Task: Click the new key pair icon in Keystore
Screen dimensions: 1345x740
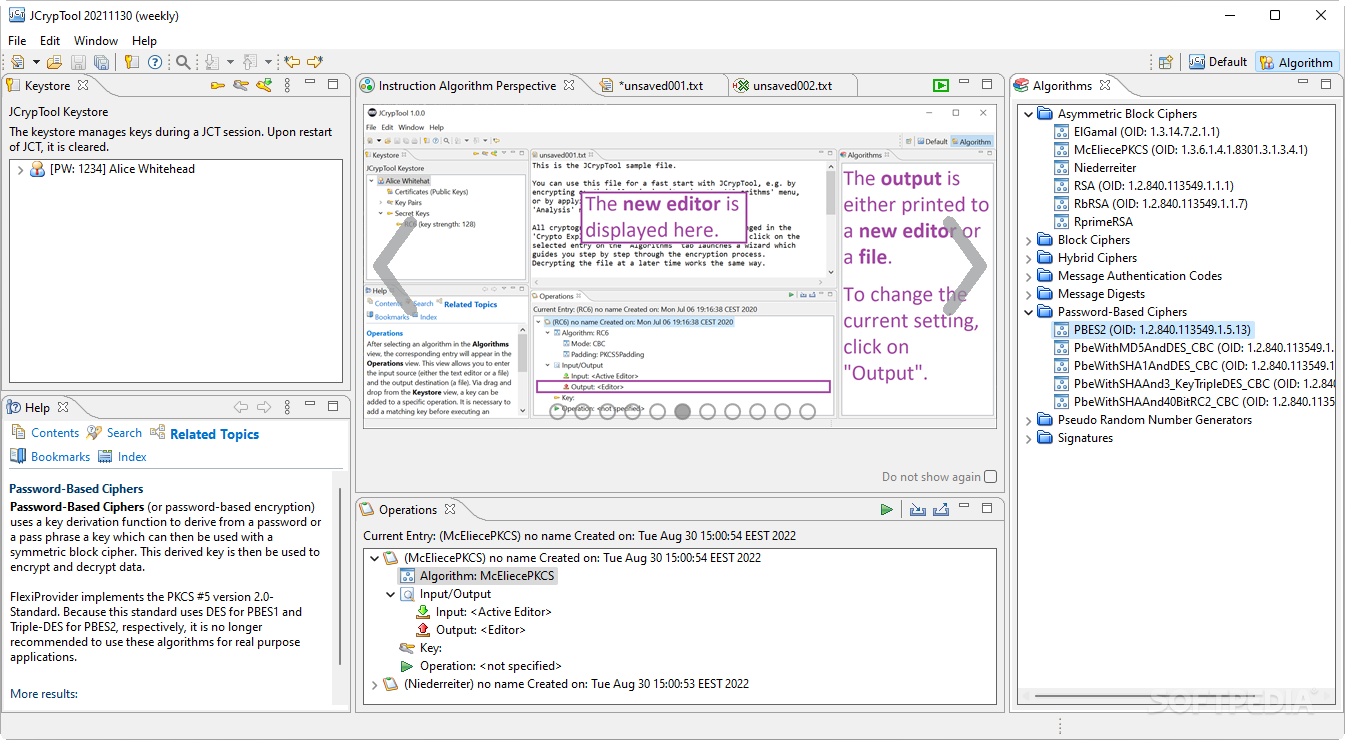Action: point(241,86)
